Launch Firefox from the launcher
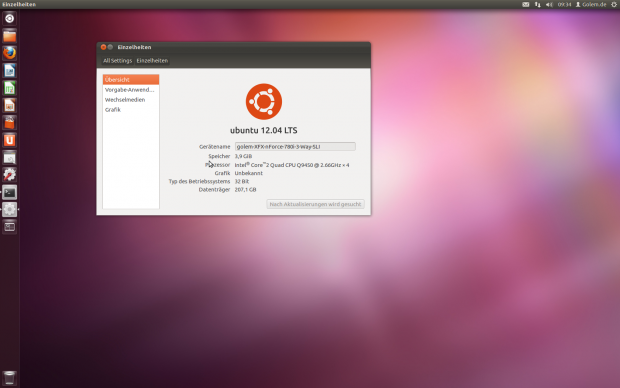The image size is (620, 388). tap(9, 53)
